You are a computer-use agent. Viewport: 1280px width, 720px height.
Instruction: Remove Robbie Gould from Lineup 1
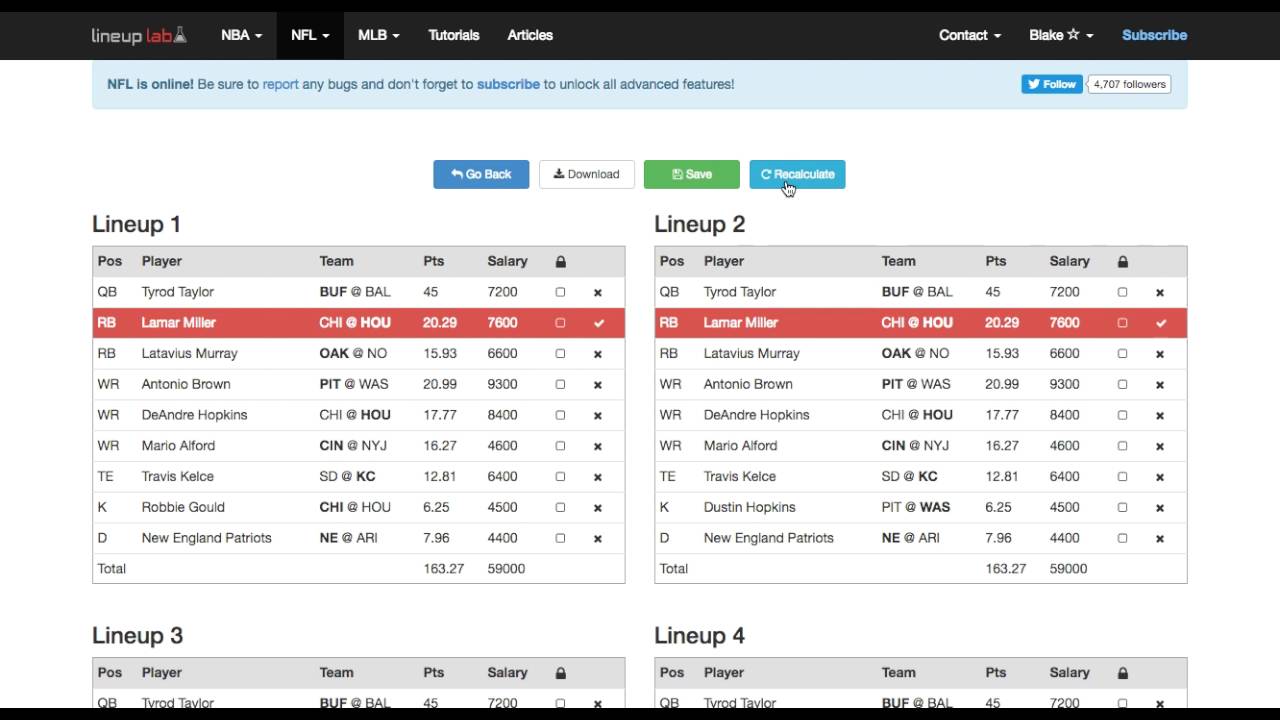[598, 508]
